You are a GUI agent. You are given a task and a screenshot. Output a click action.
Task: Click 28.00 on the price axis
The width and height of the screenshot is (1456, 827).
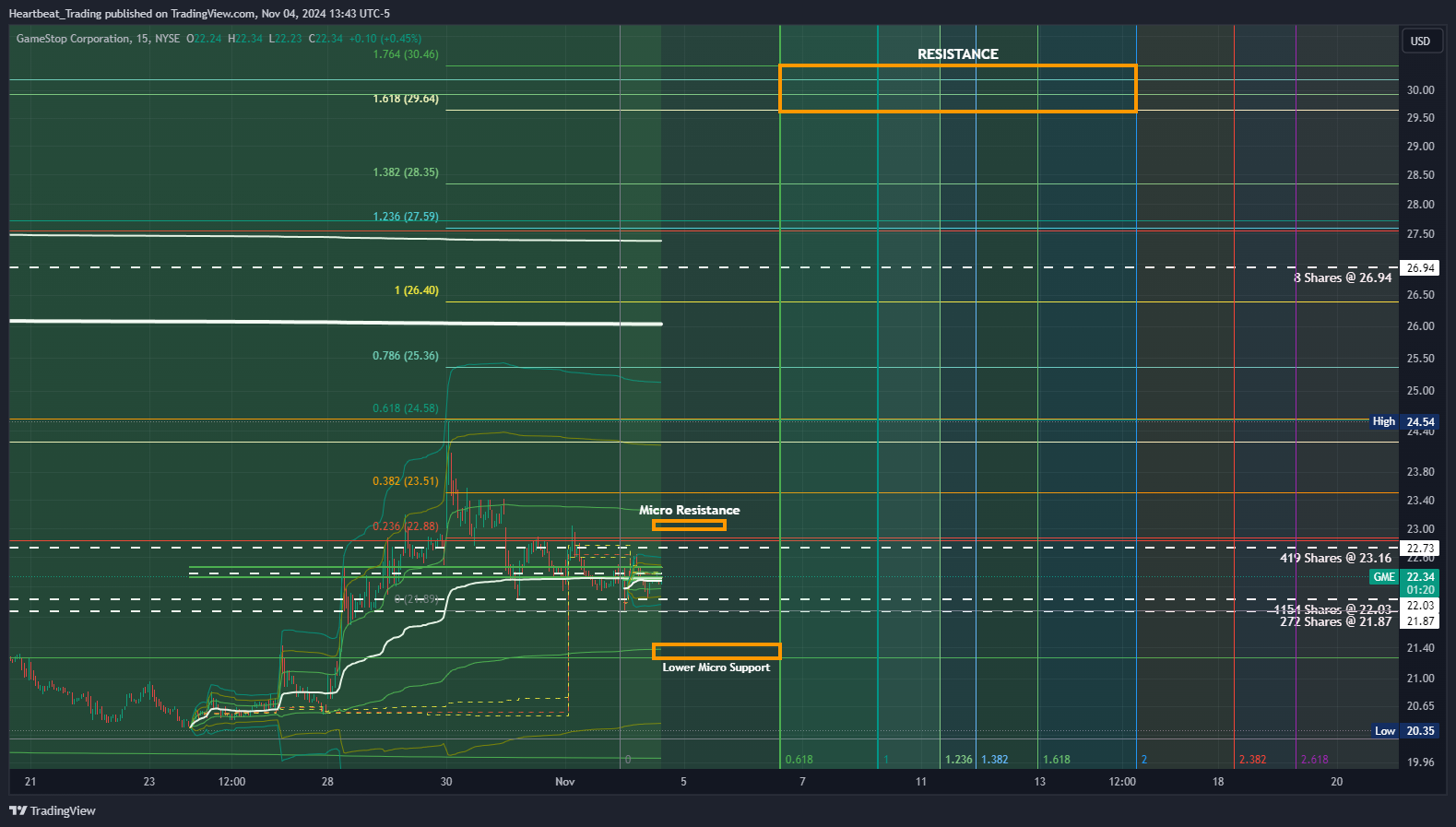[x=1420, y=205]
